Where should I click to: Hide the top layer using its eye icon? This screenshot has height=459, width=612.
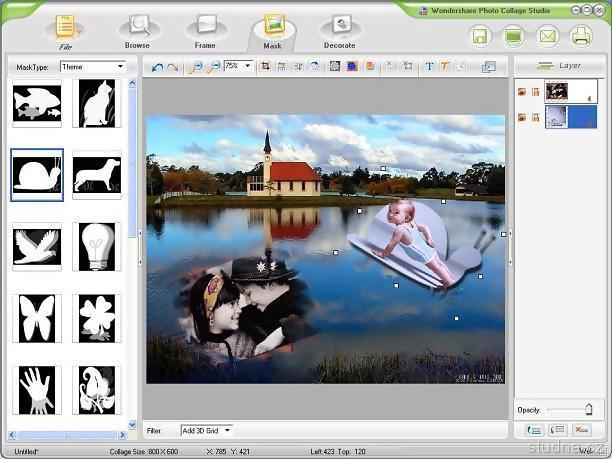522,92
